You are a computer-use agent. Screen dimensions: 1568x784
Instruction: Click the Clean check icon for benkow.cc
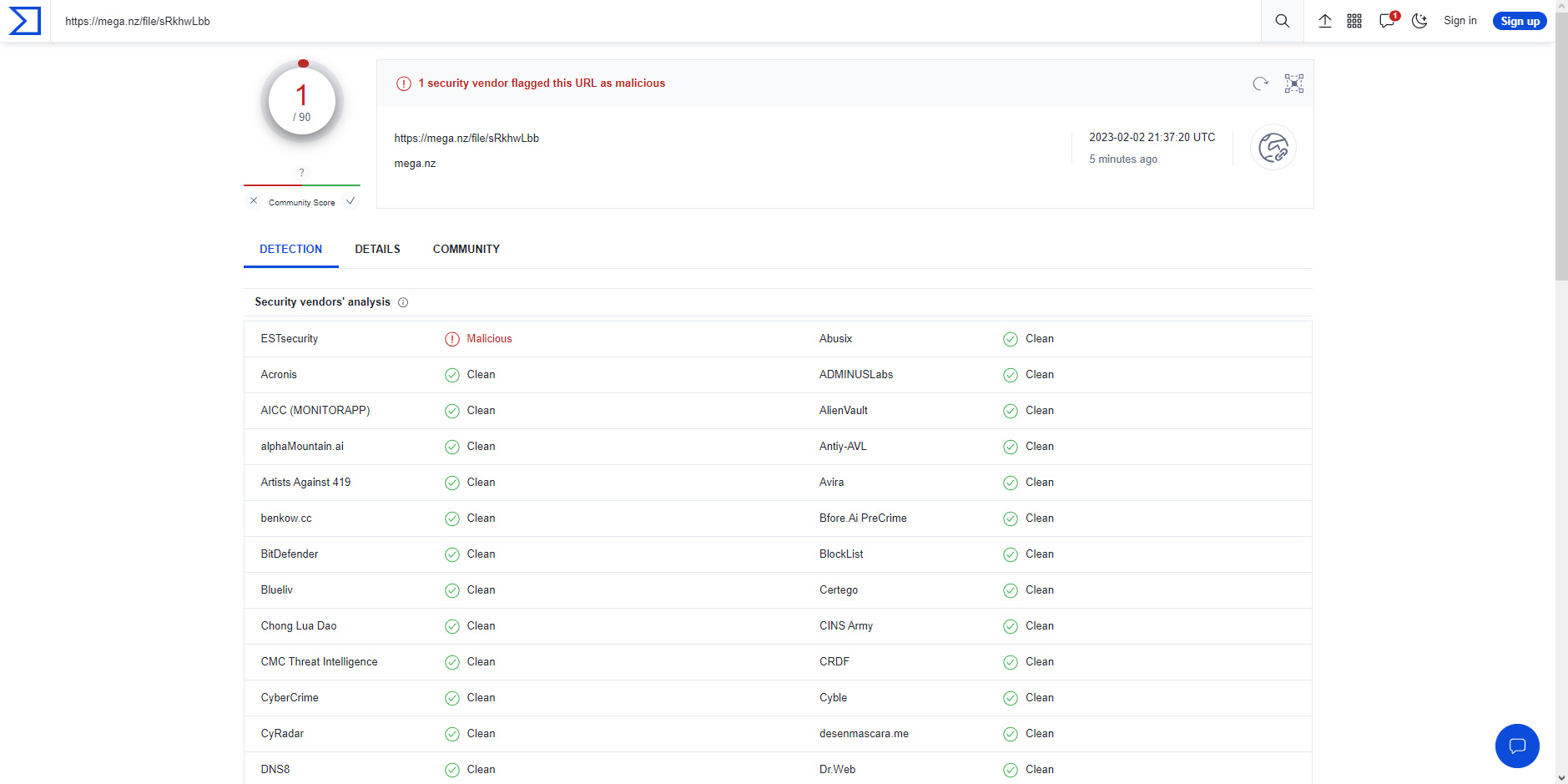point(452,518)
